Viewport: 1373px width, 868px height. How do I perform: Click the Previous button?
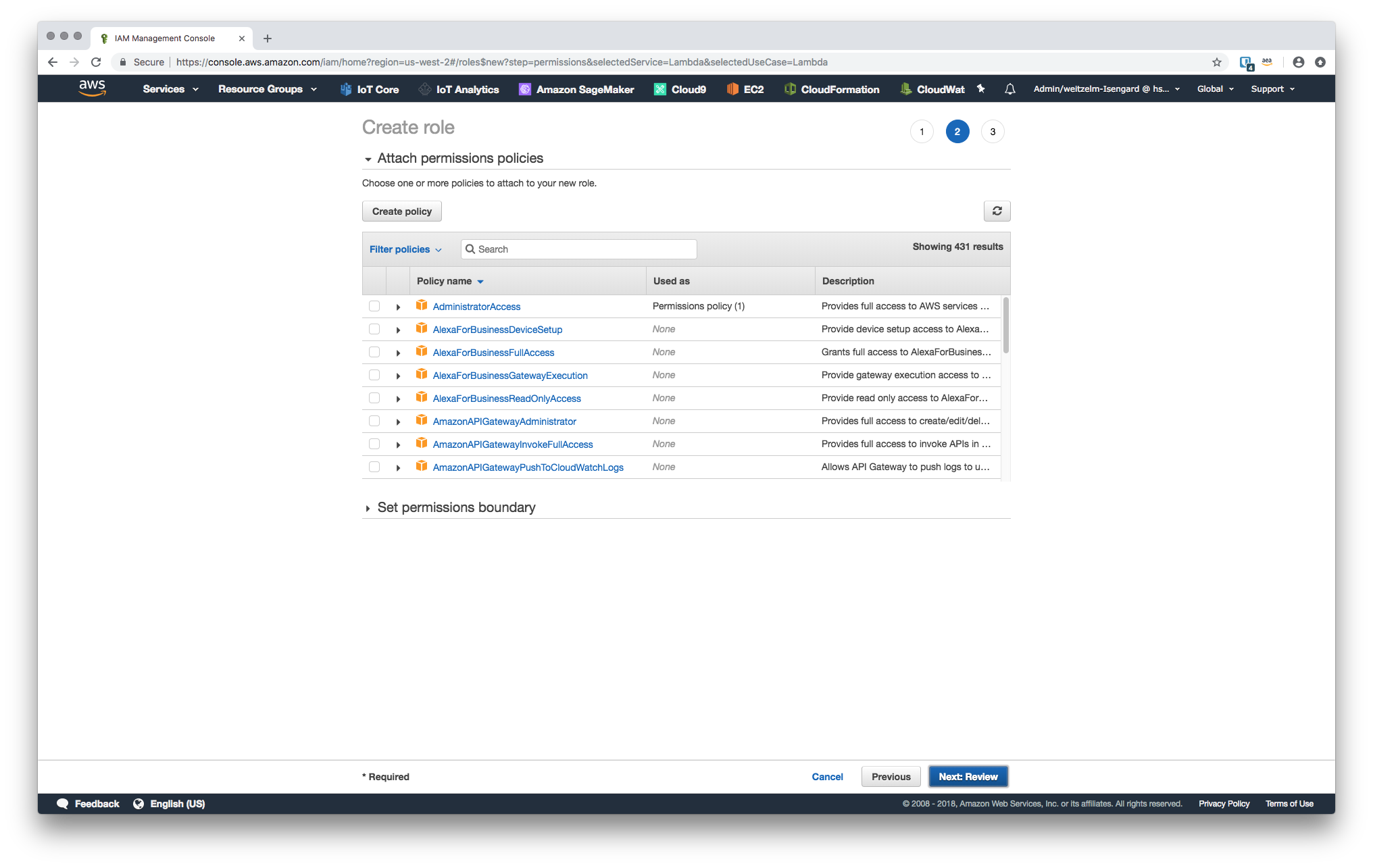(891, 777)
